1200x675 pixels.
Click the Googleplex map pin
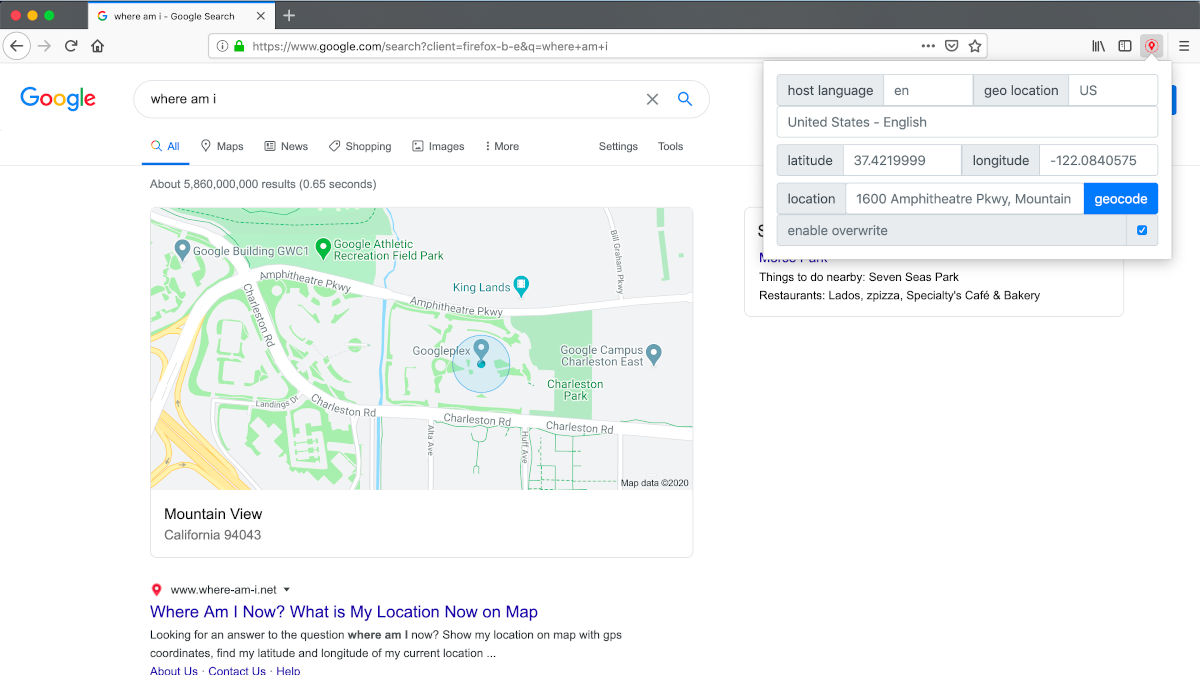coord(481,350)
